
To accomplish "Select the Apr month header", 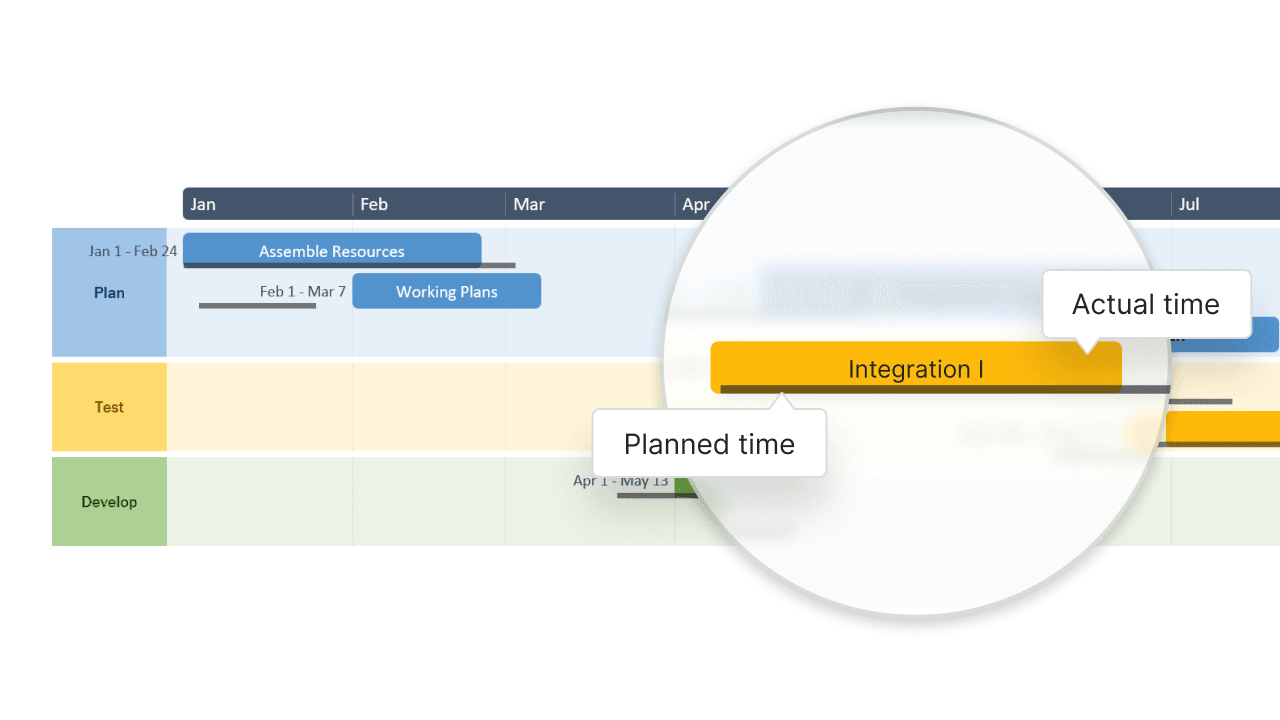I will pyautogui.click(x=695, y=204).
